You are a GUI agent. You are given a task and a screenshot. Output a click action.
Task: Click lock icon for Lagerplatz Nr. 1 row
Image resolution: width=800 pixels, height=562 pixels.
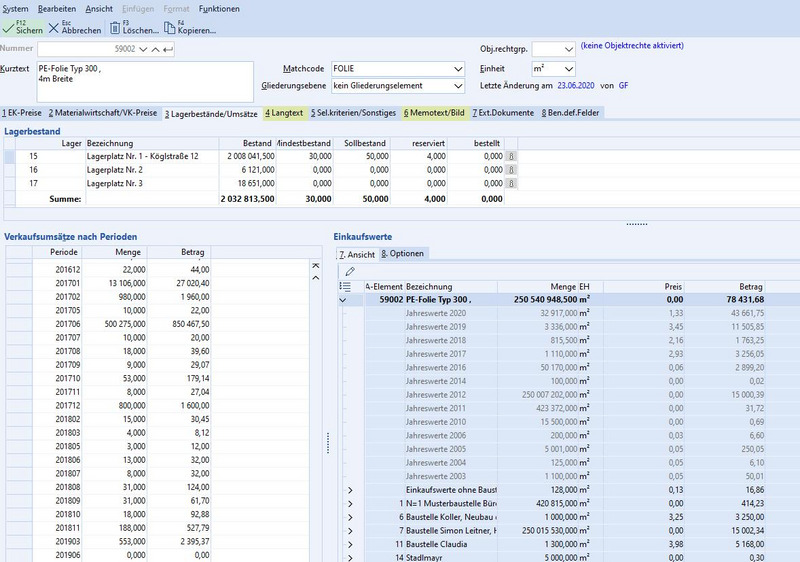[x=511, y=157]
